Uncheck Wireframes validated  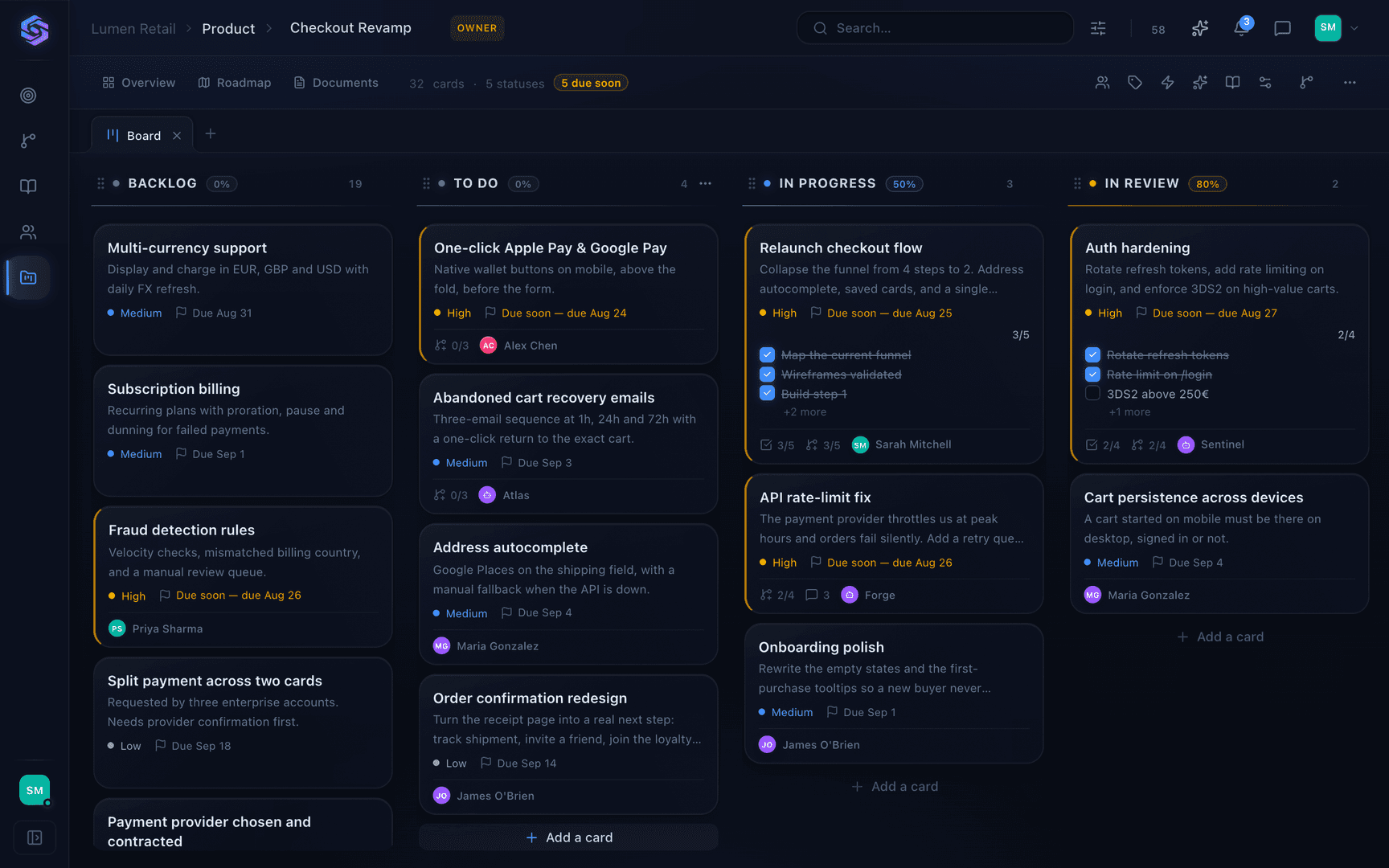coord(767,375)
